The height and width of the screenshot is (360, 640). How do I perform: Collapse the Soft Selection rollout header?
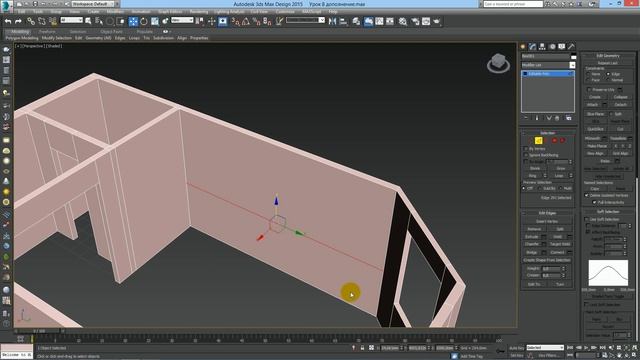(608, 212)
